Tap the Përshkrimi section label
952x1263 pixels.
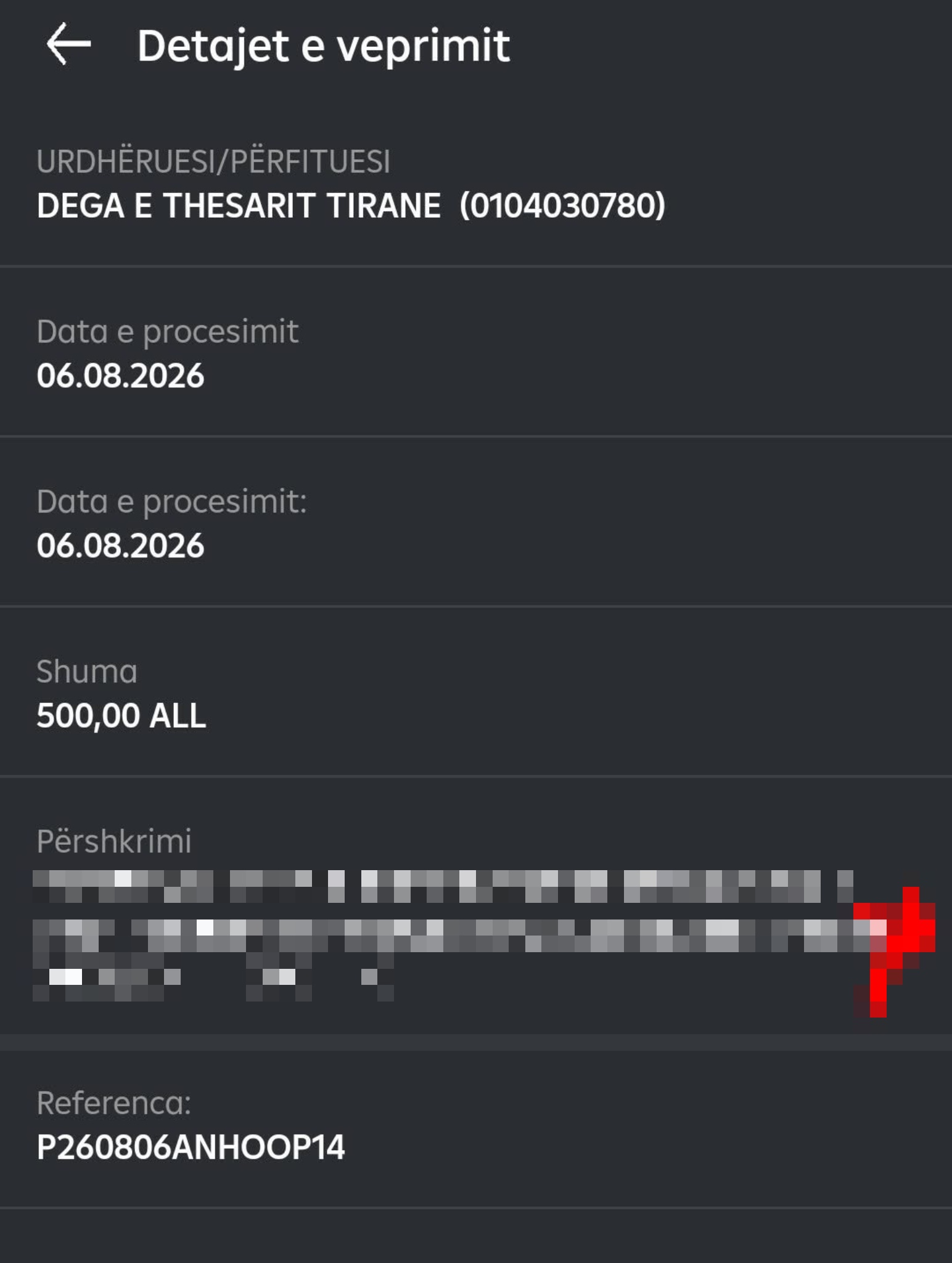(x=114, y=841)
